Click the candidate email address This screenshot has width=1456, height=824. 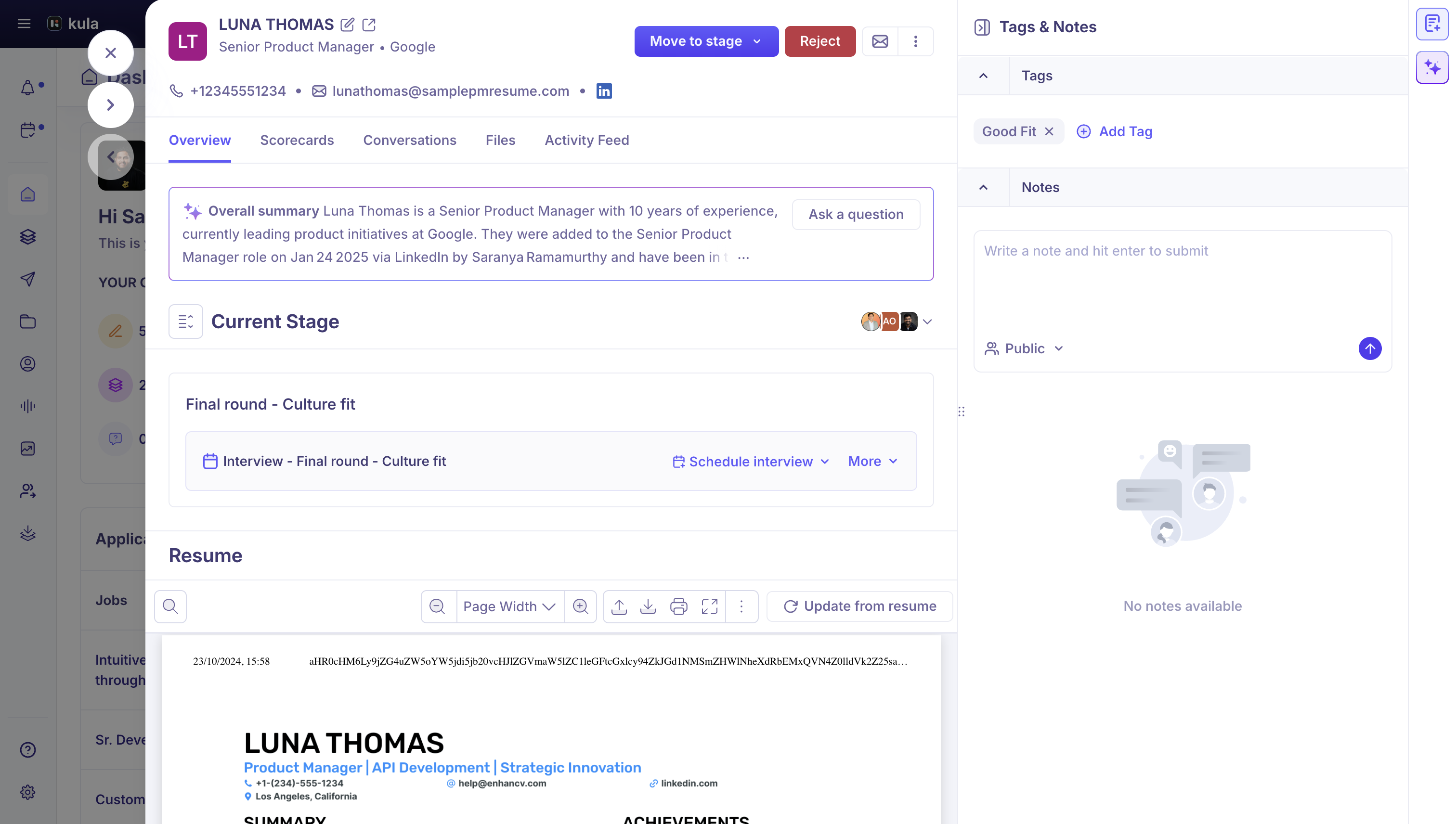(x=451, y=91)
